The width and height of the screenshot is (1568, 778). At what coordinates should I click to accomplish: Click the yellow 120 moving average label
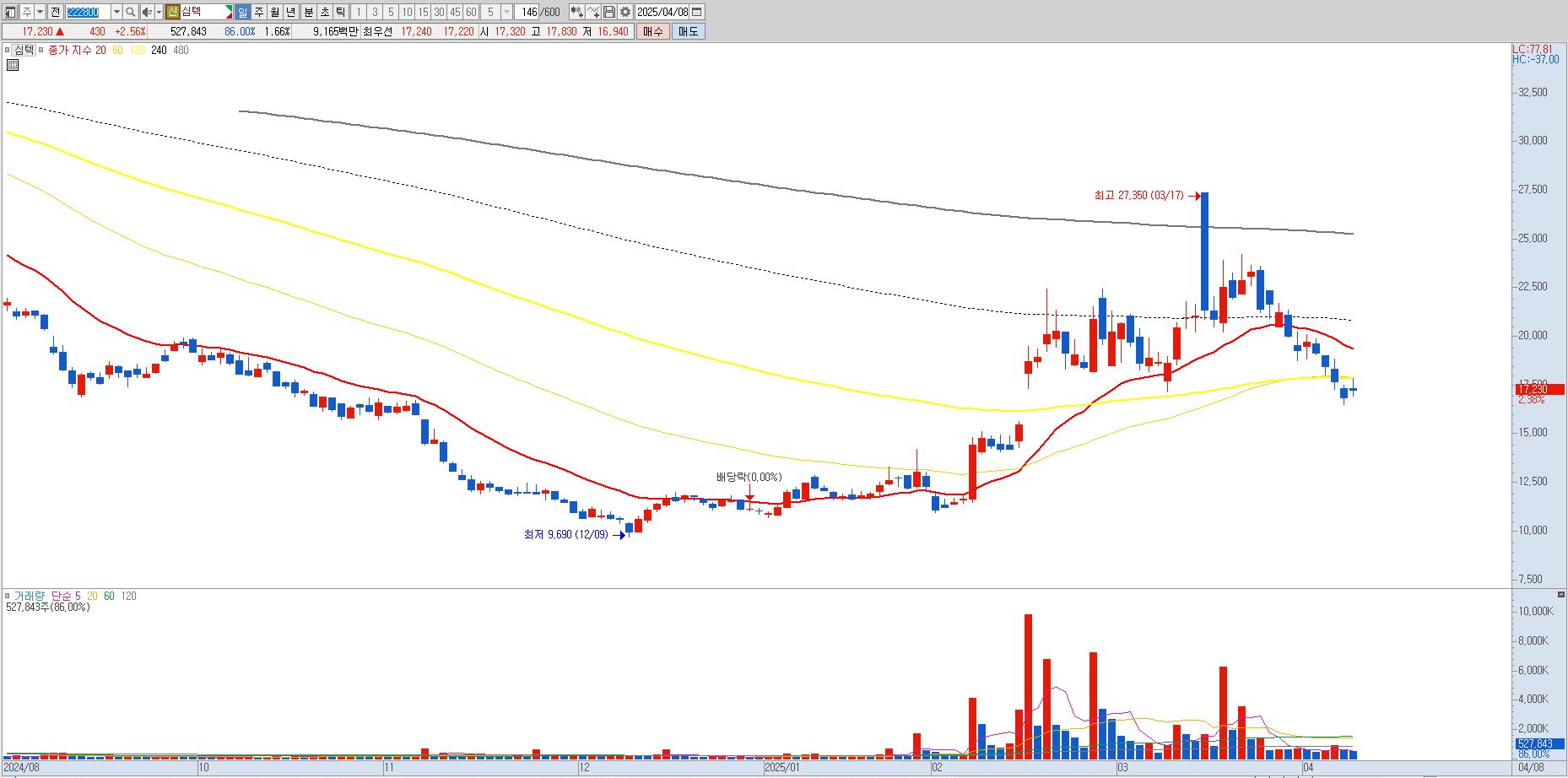coord(137,50)
